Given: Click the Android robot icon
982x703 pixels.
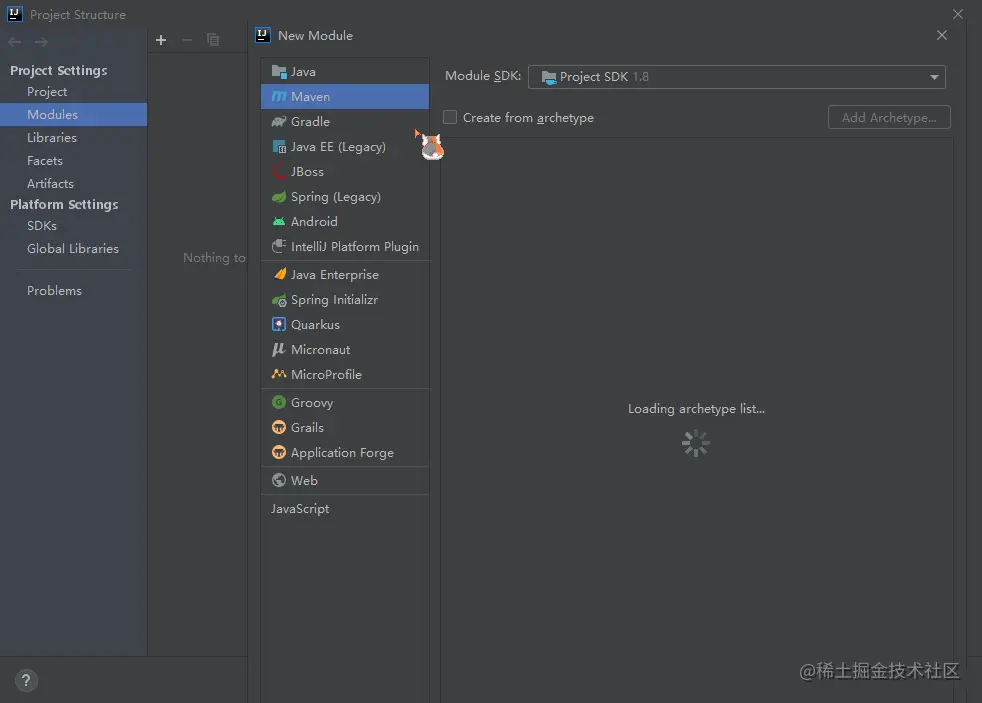Looking at the screenshot, I should [x=279, y=222].
